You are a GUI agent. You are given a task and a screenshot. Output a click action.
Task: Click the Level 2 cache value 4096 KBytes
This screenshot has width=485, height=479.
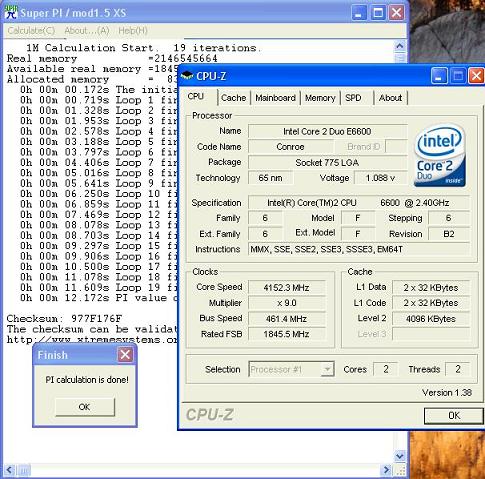pyautogui.click(x=431, y=319)
